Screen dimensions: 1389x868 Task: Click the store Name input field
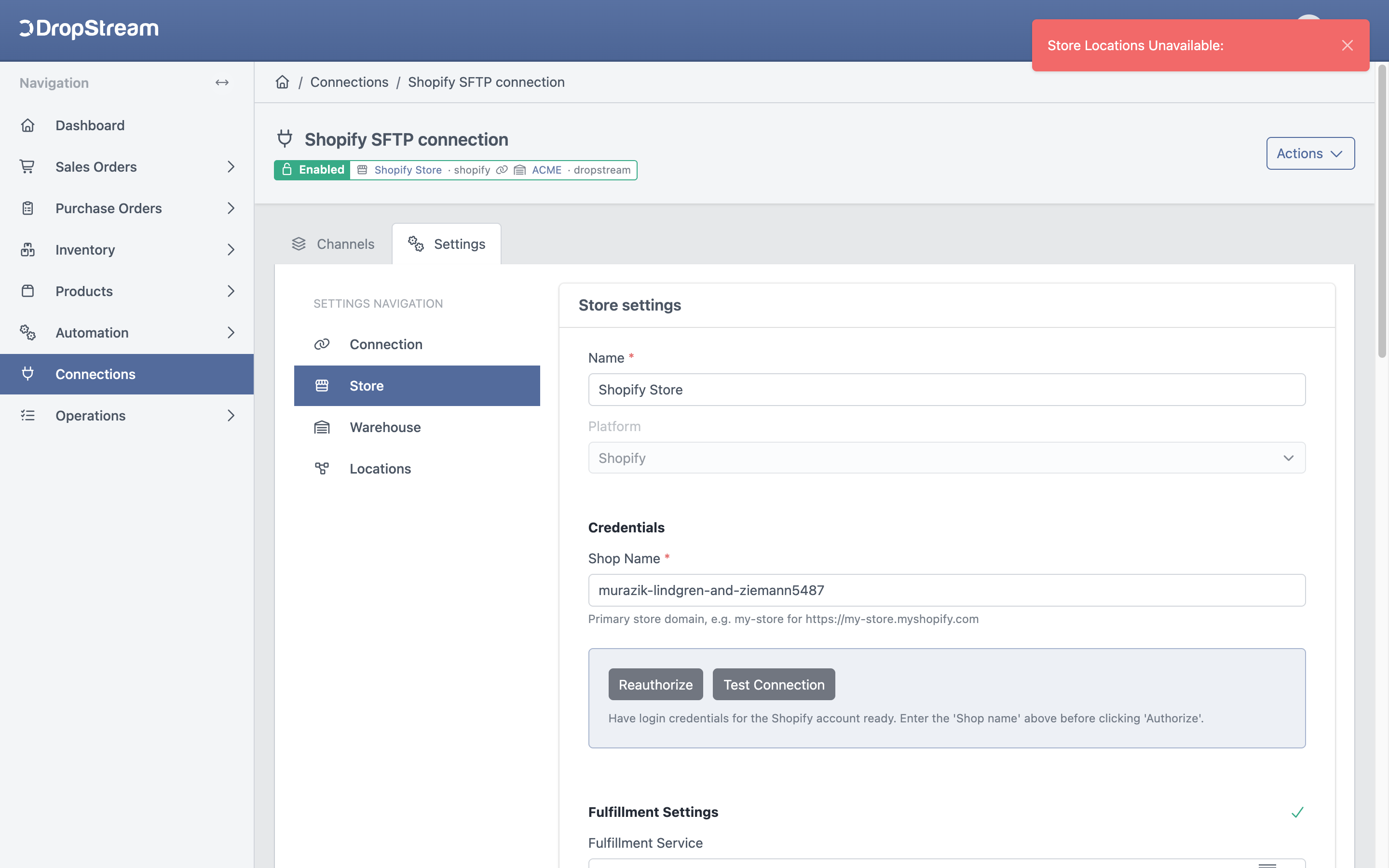(946, 389)
